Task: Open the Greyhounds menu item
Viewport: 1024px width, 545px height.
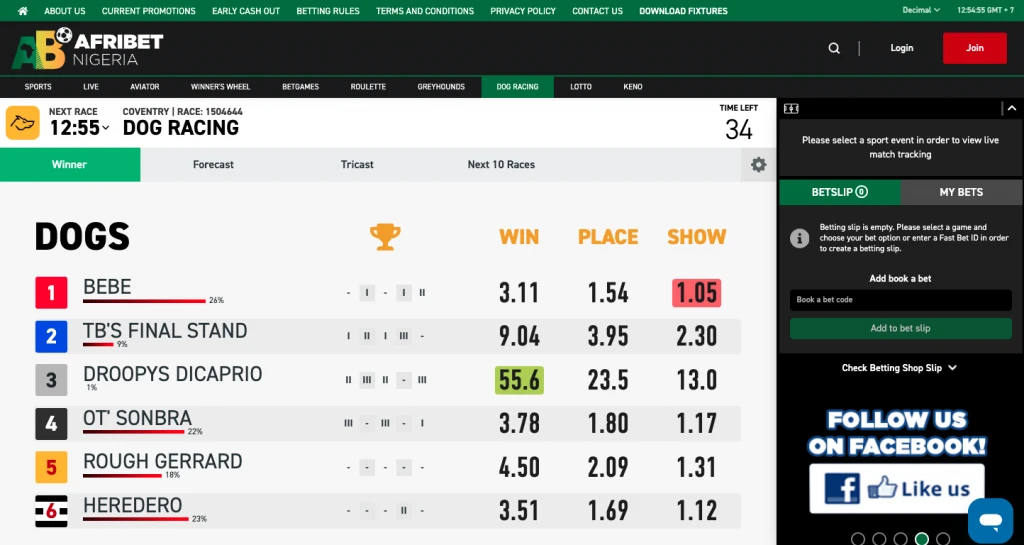Action: point(441,87)
